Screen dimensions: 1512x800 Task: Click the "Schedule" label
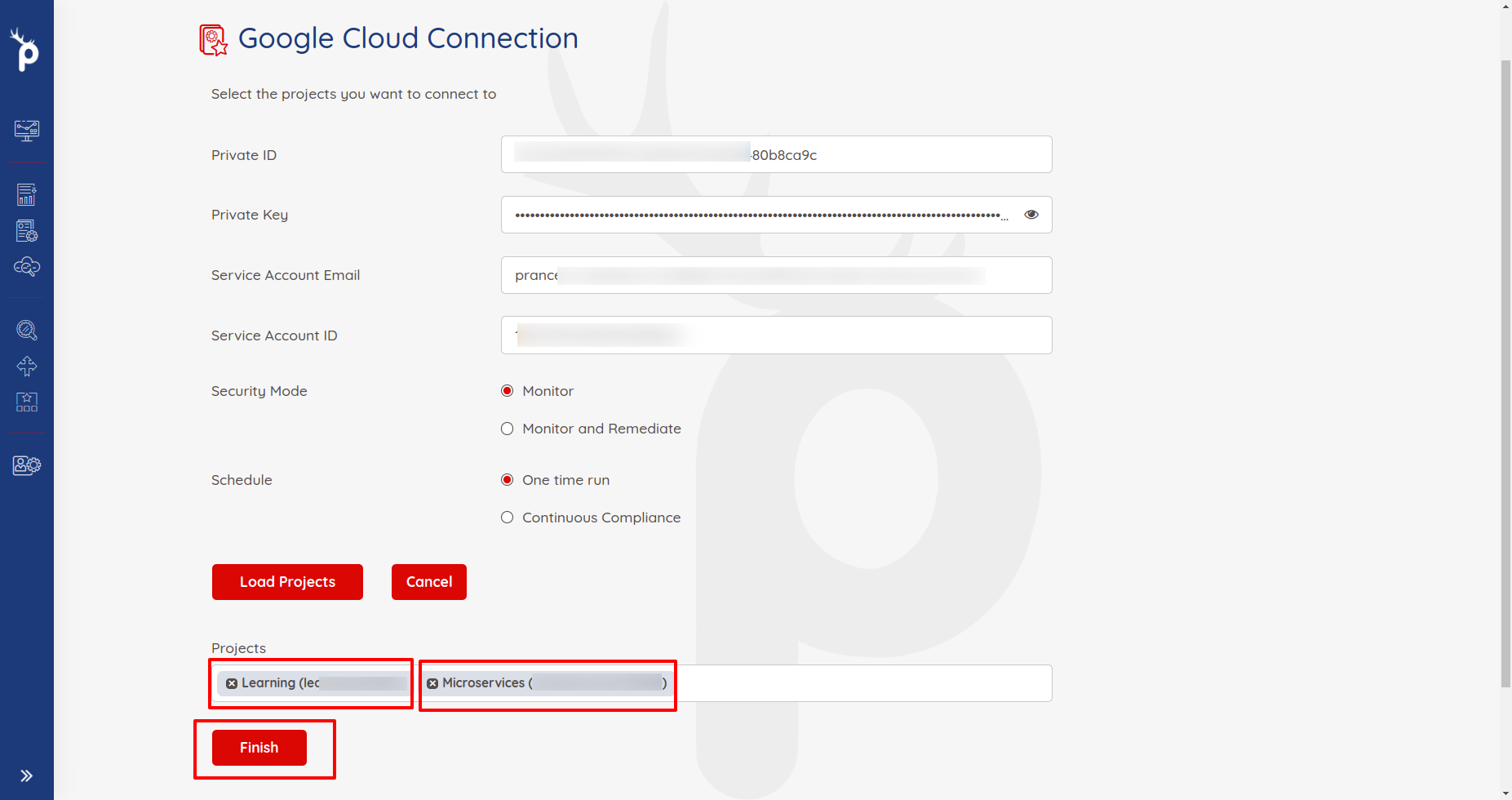click(x=242, y=480)
